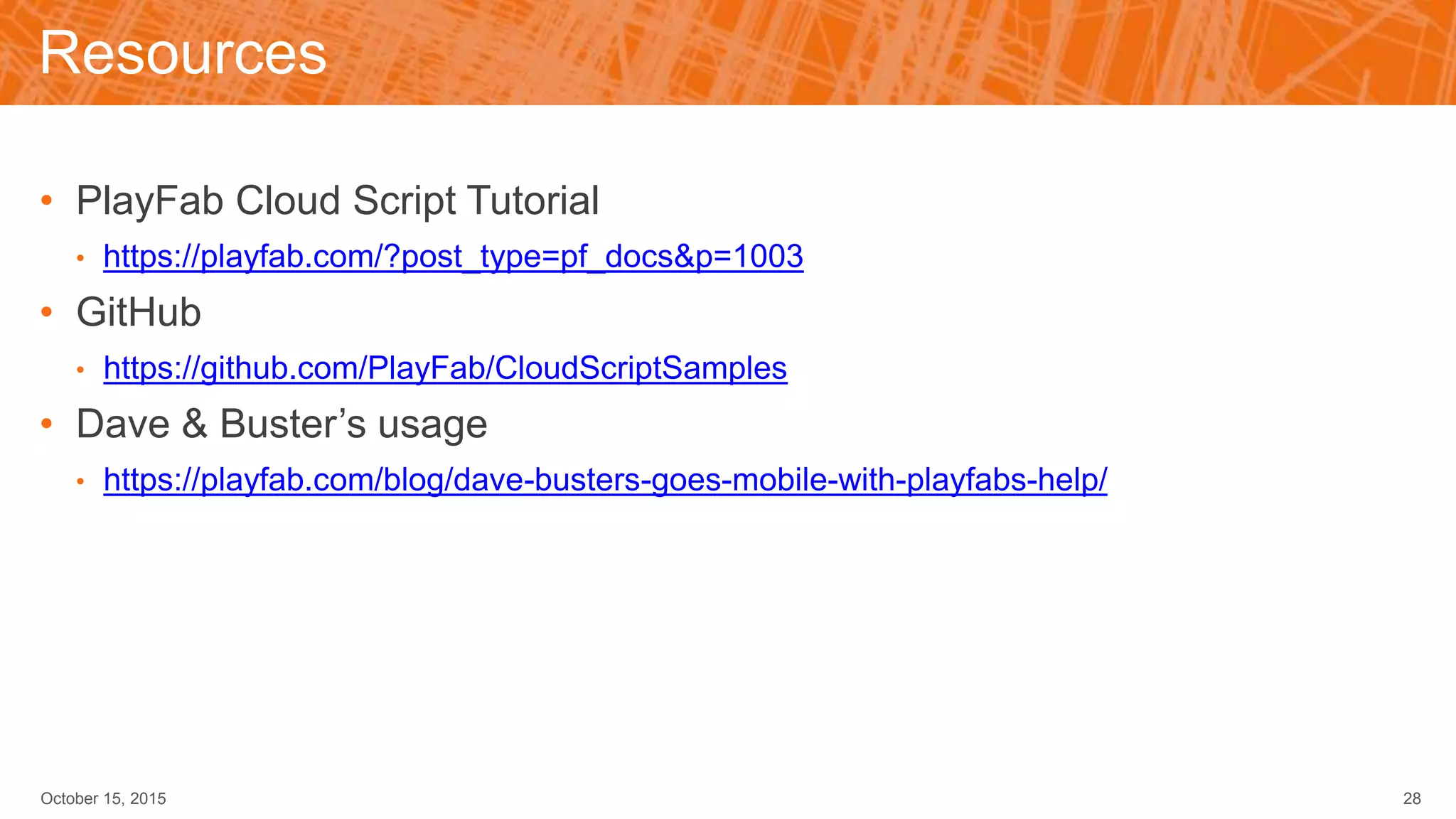
Task: Select the 'Resources' slide title
Action: pos(183,53)
